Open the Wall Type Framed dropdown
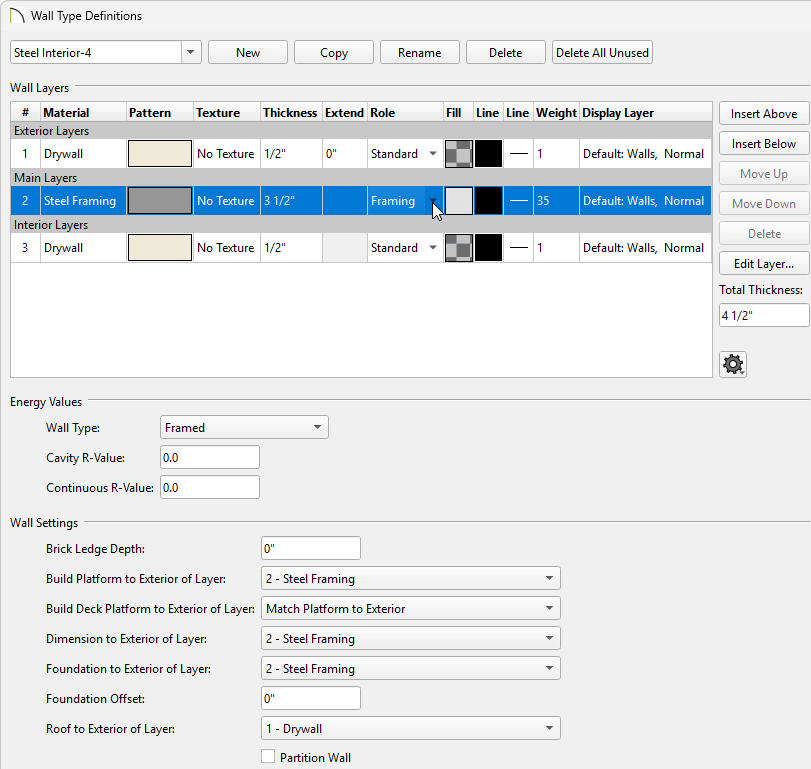The image size is (811, 769). [x=244, y=427]
